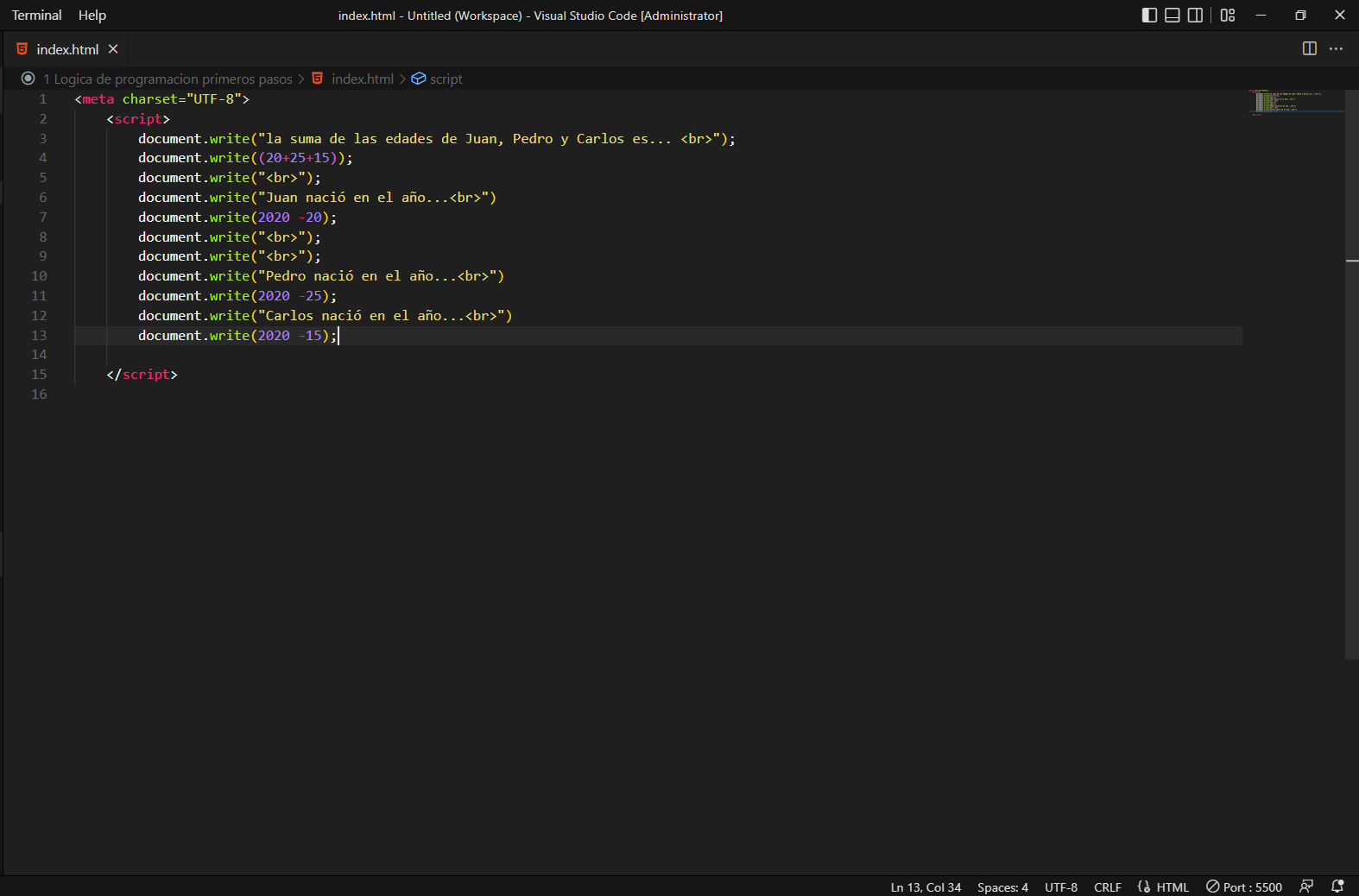The image size is (1359, 896).
Task: Toggle the primary side bar layout icon
Action: (1149, 16)
